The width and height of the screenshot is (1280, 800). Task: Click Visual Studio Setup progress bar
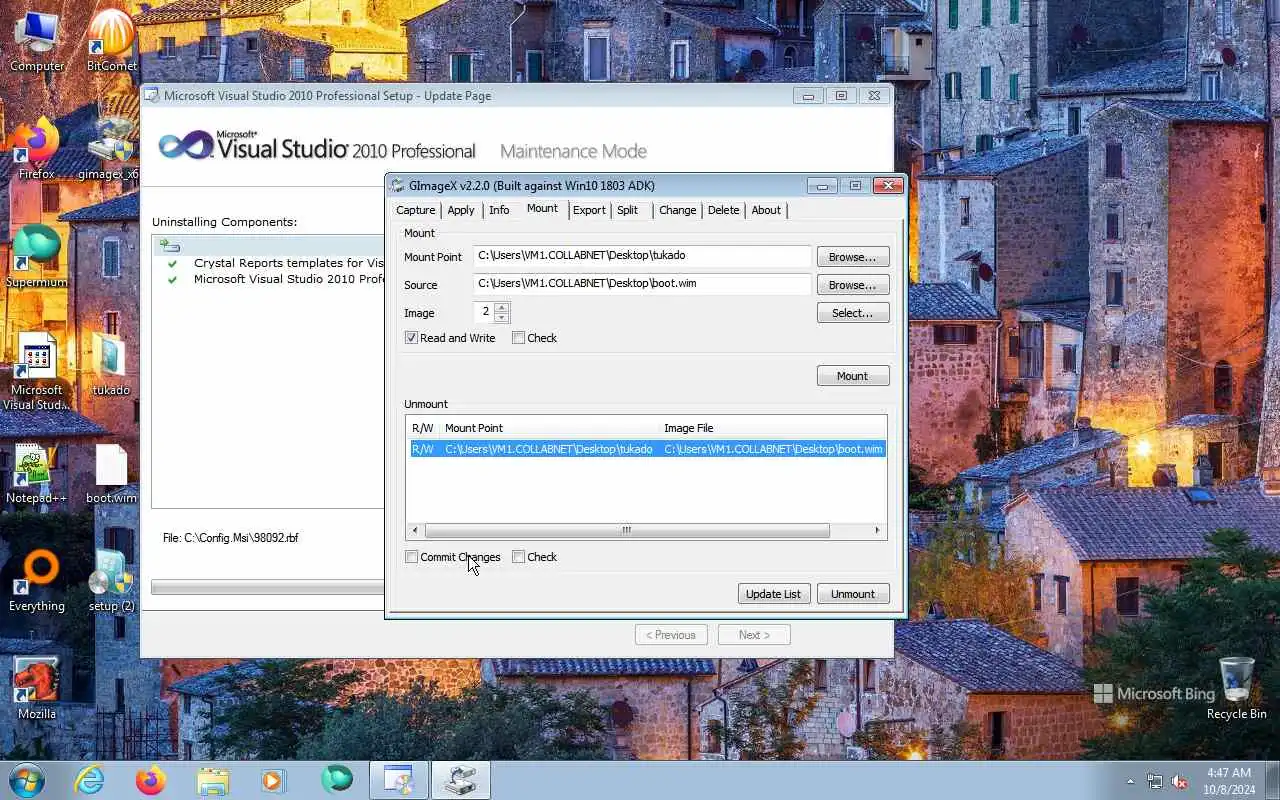[x=267, y=587]
